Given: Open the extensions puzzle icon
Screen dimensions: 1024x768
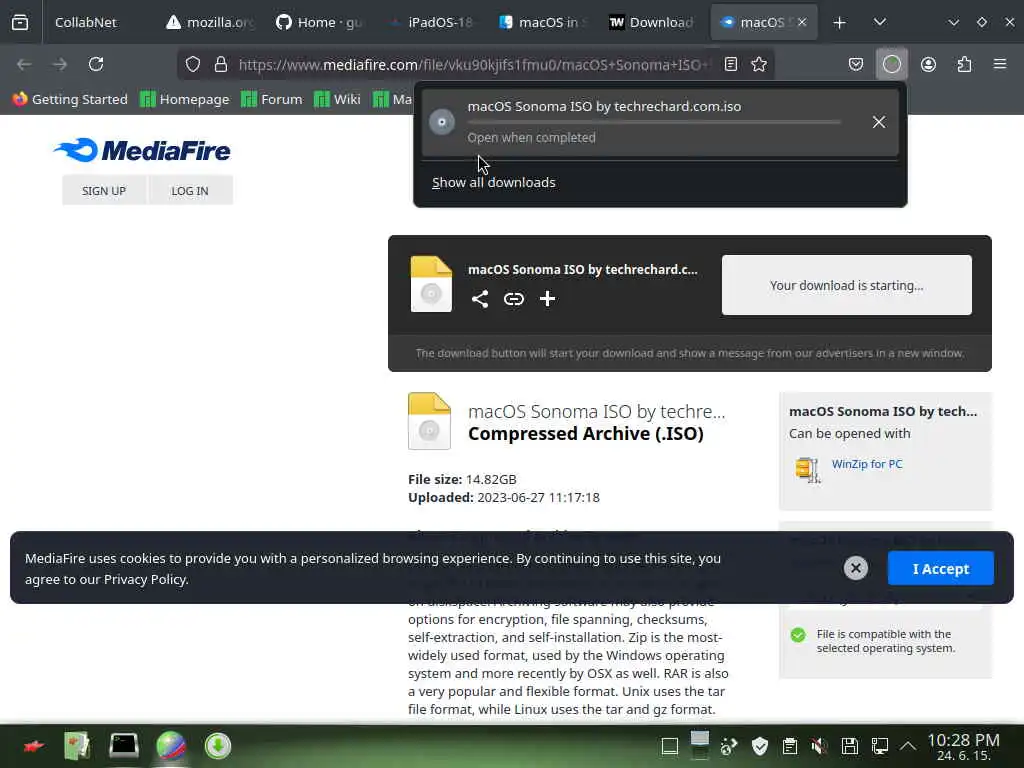Looking at the screenshot, I should [965, 64].
